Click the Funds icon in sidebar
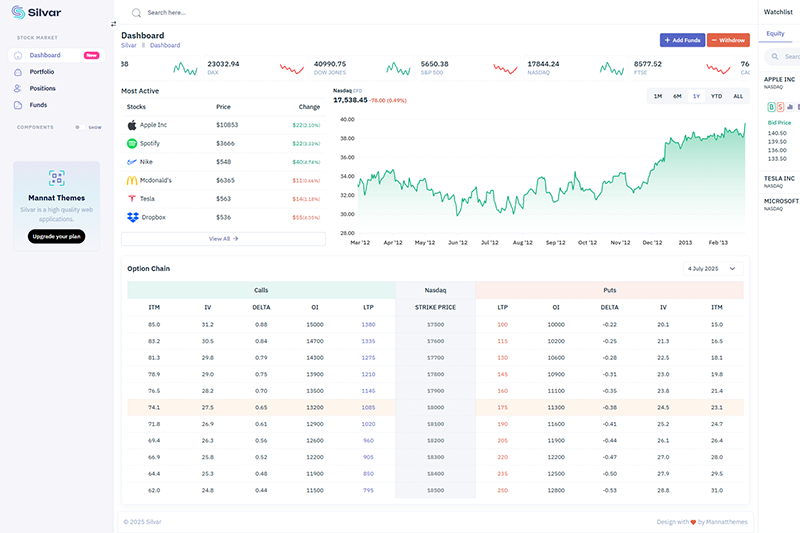The height and width of the screenshot is (533, 800). click(18, 105)
